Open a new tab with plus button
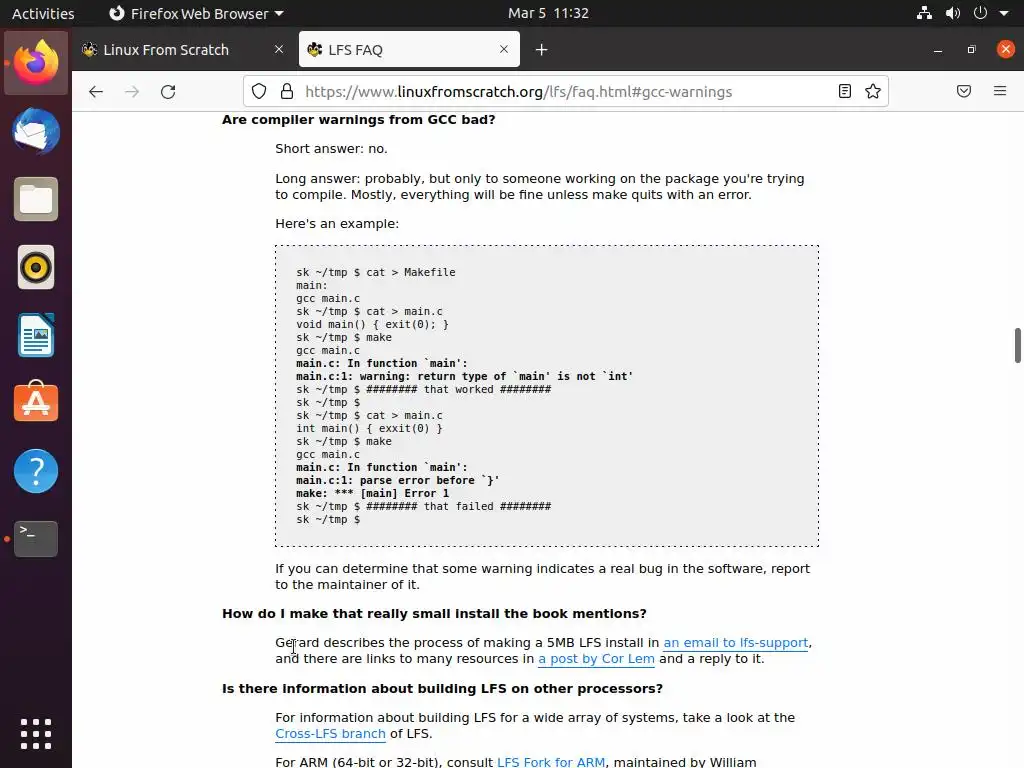The image size is (1024, 768). click(x=541, y=50)
